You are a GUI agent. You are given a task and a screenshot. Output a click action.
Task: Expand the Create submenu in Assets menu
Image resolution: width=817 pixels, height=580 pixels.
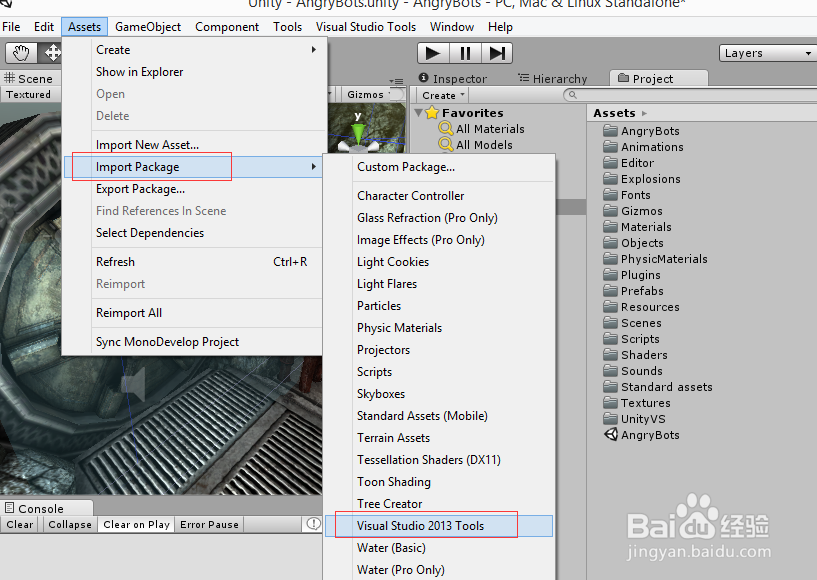(x=194, y=50)
